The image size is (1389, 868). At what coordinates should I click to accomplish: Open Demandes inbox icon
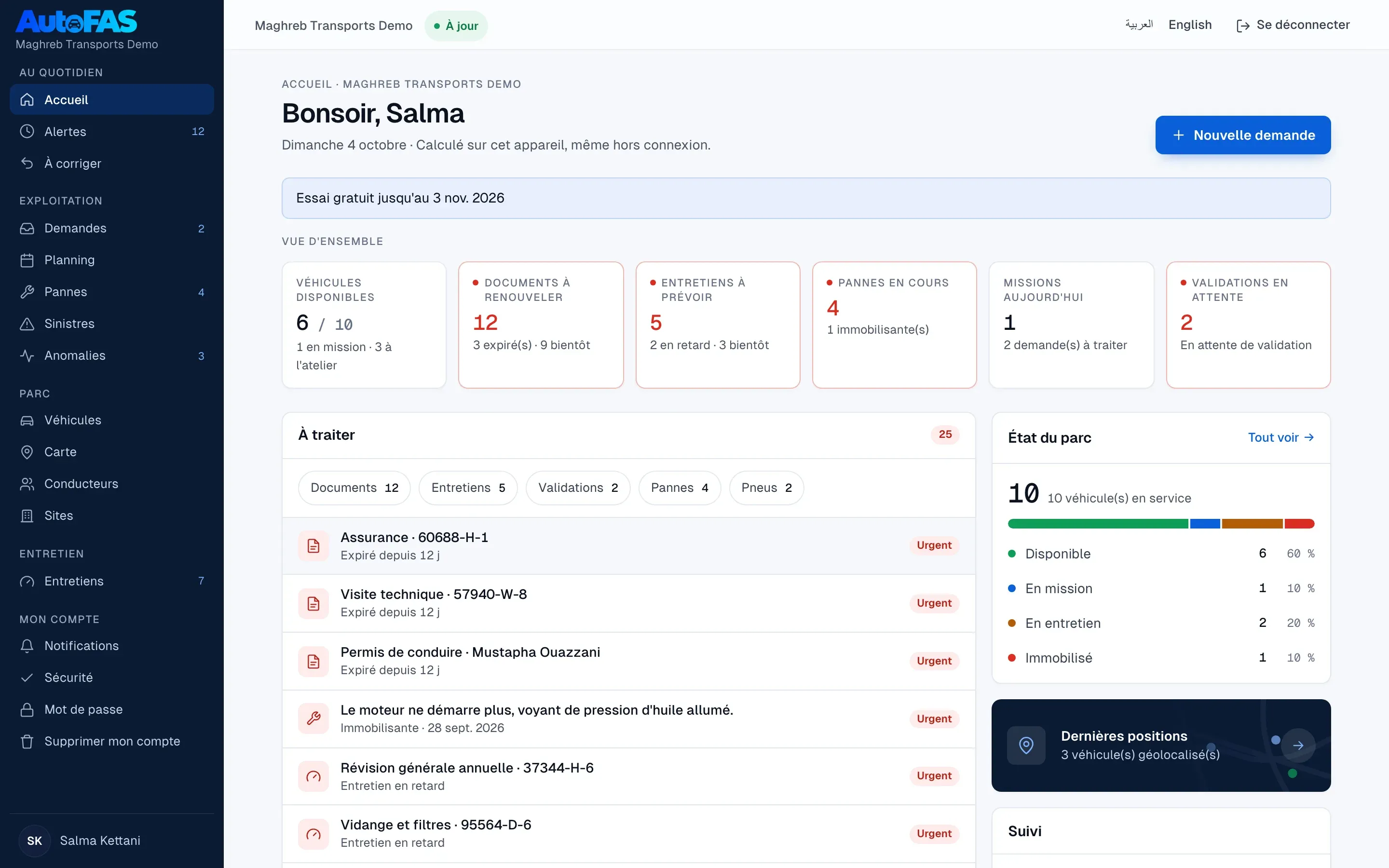pyautogui.click(x=27, y=229)
